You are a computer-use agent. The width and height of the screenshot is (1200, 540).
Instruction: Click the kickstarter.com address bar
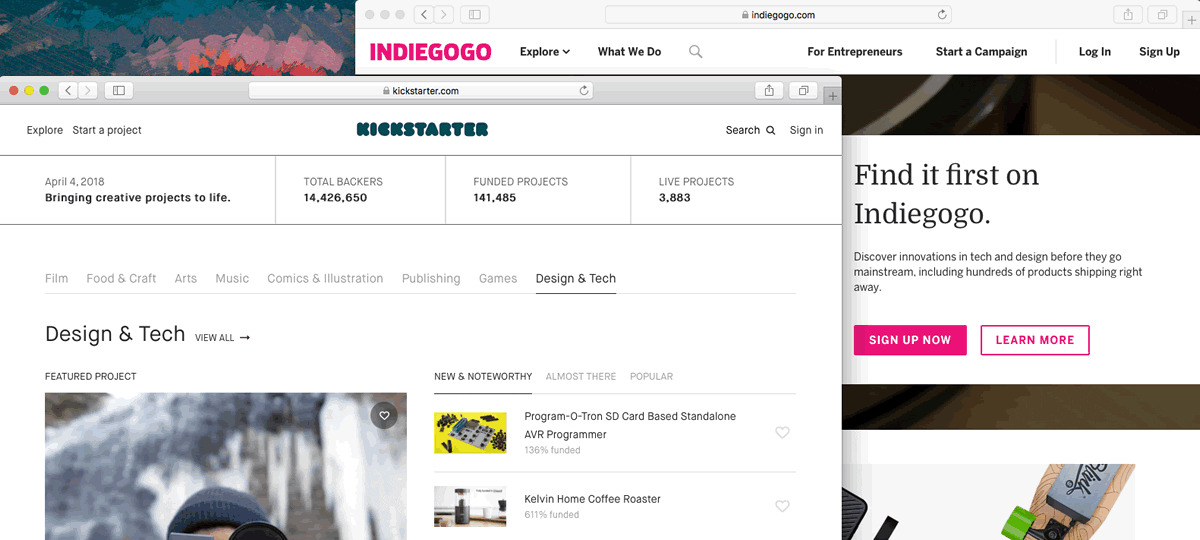coord(420,91)
